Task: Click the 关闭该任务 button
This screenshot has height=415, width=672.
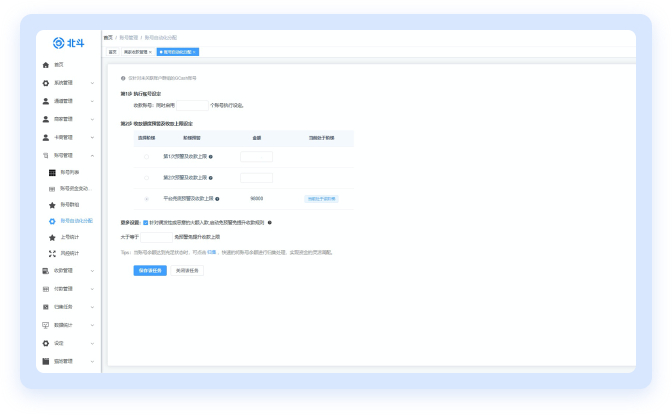Action: pyautogui.click(x=187, y=270)
